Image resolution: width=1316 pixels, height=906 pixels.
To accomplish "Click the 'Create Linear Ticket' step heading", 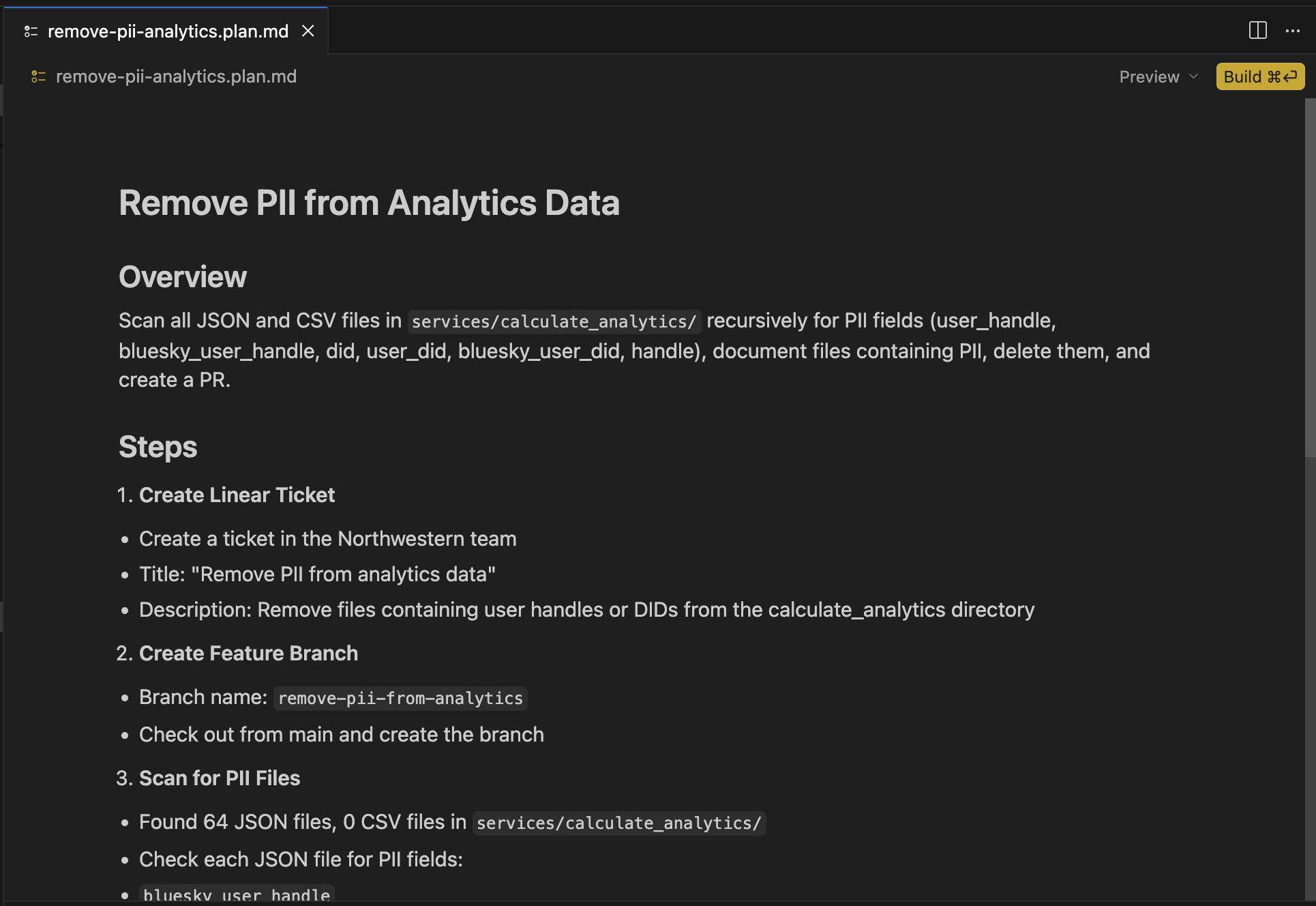I will point(237,495).
